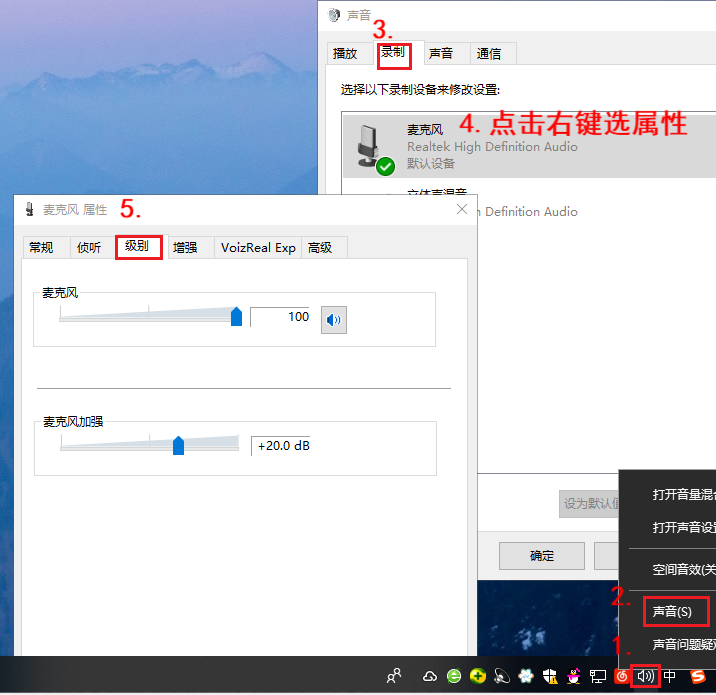Screen dimensions: 716x695
Task: Open the speaker audio manager tray icon
Action: (502, 676)
